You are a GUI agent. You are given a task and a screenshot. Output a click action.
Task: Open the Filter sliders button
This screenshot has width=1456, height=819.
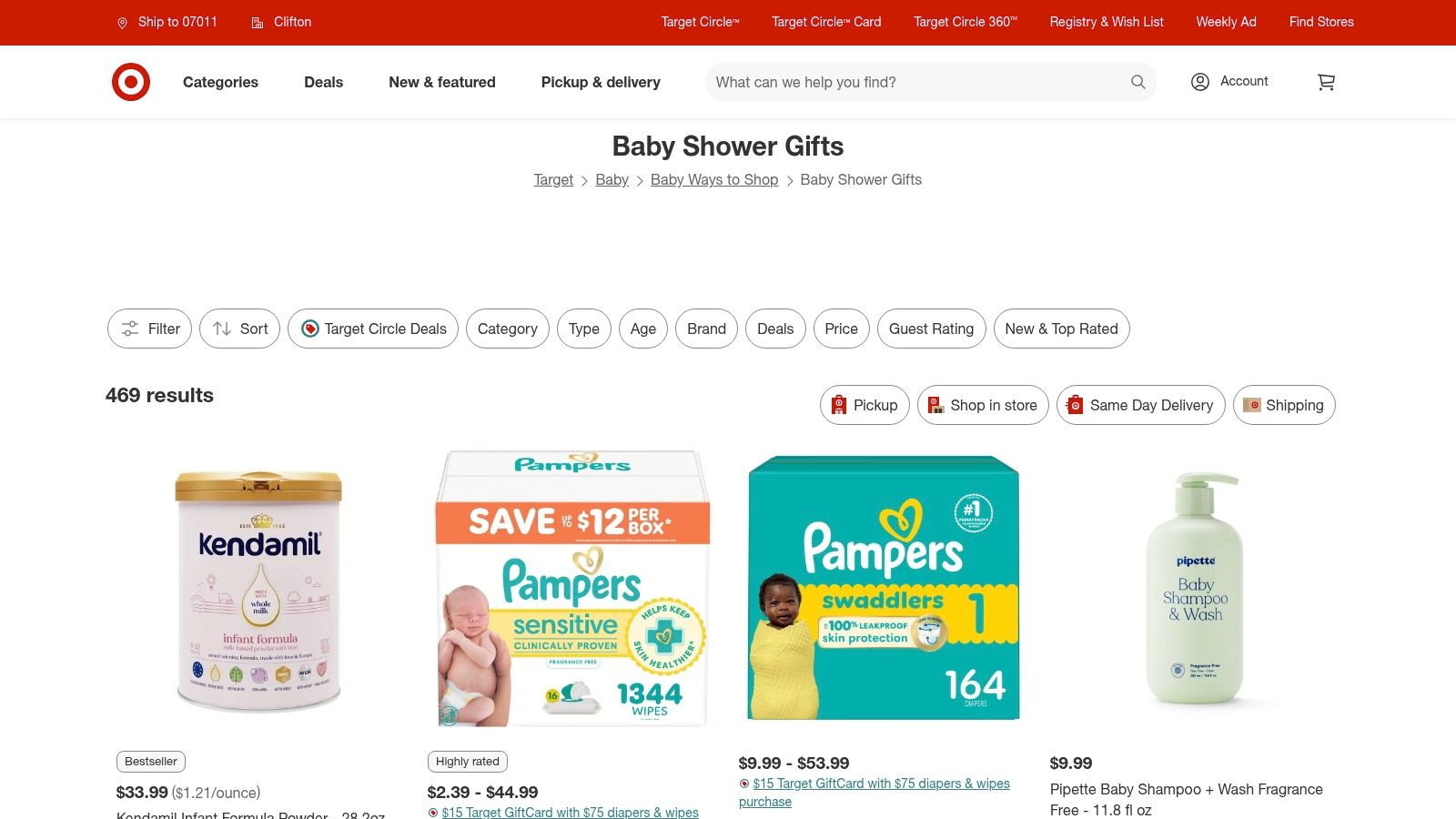(x=149, y=329)
